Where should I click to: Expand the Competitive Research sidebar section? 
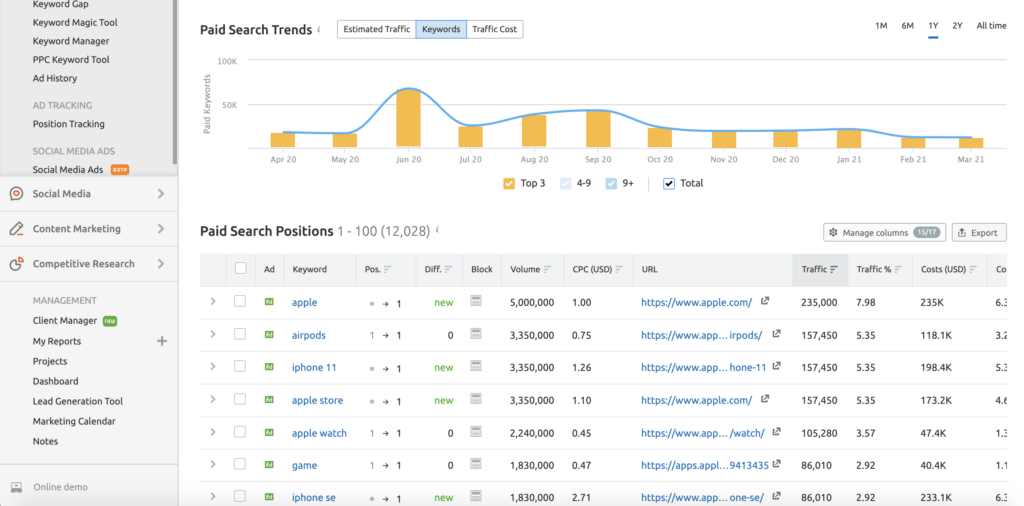coord(161,264)
